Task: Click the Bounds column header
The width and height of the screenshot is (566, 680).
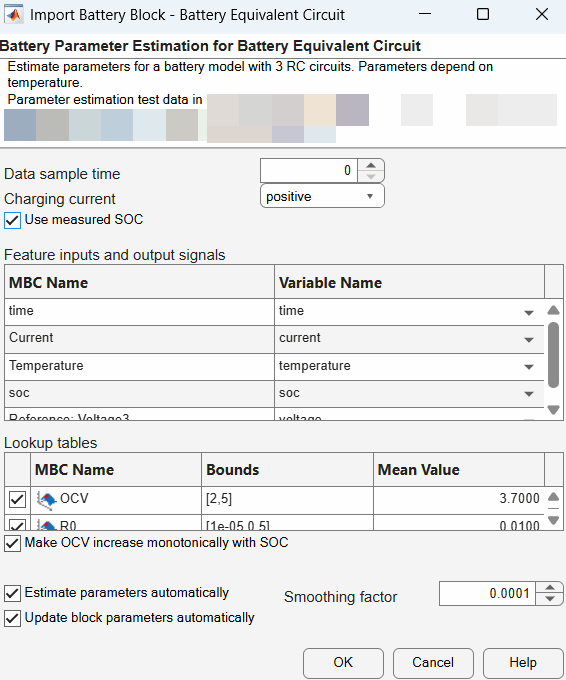Action: point(287,470)
